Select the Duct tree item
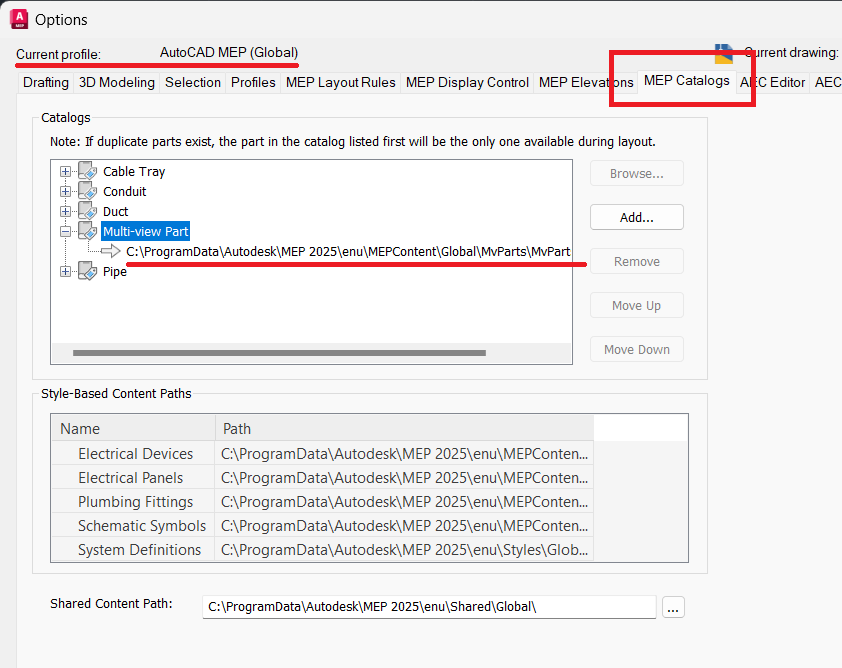This screenshot has width=842, height=668. point(115,211)
